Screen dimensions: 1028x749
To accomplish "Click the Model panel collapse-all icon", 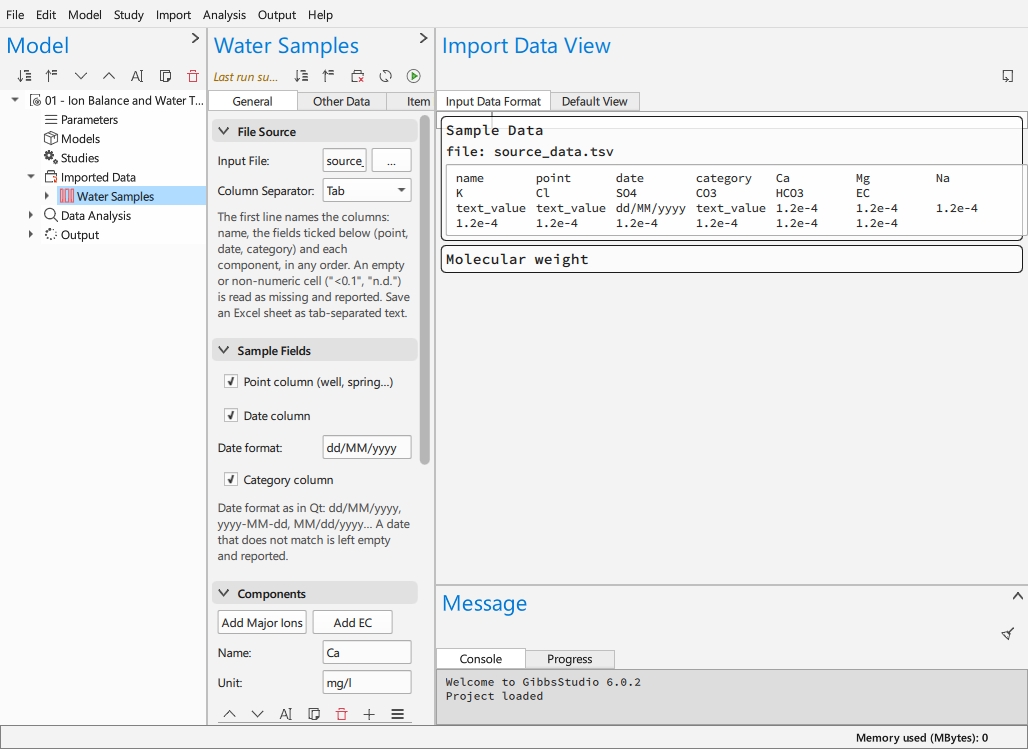I will tap(52, 76).
